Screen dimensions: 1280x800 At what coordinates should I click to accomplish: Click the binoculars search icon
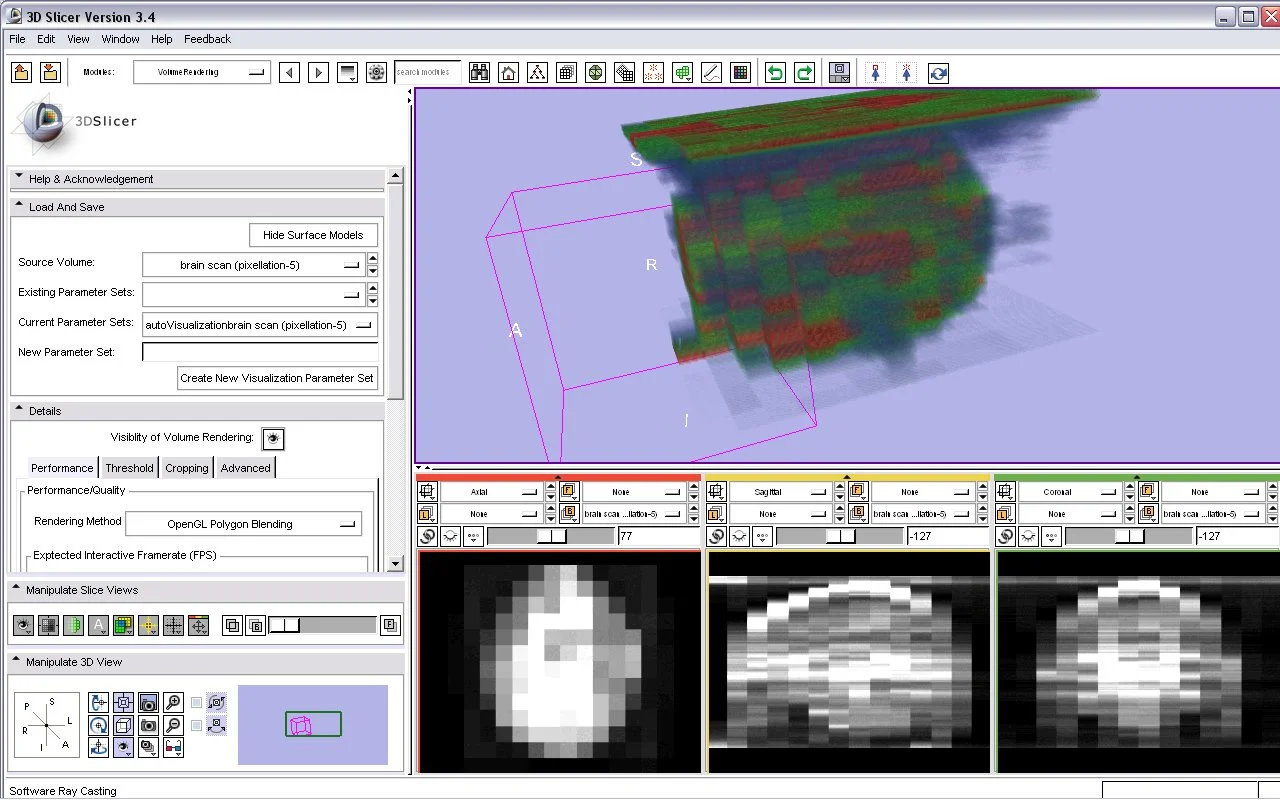[480, 72]
